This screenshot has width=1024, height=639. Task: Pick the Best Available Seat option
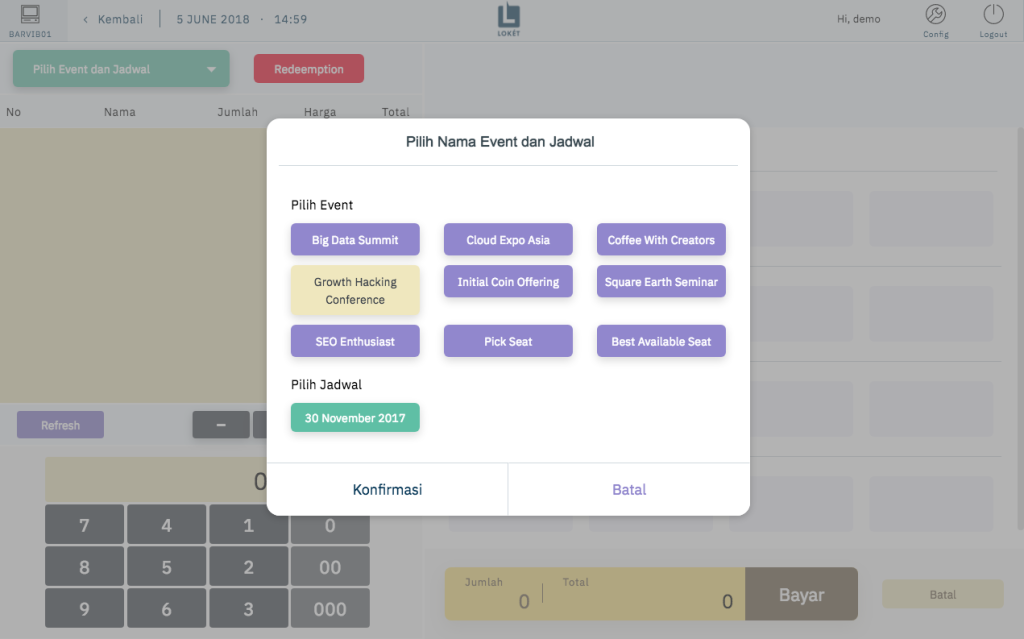coord(661,341)
